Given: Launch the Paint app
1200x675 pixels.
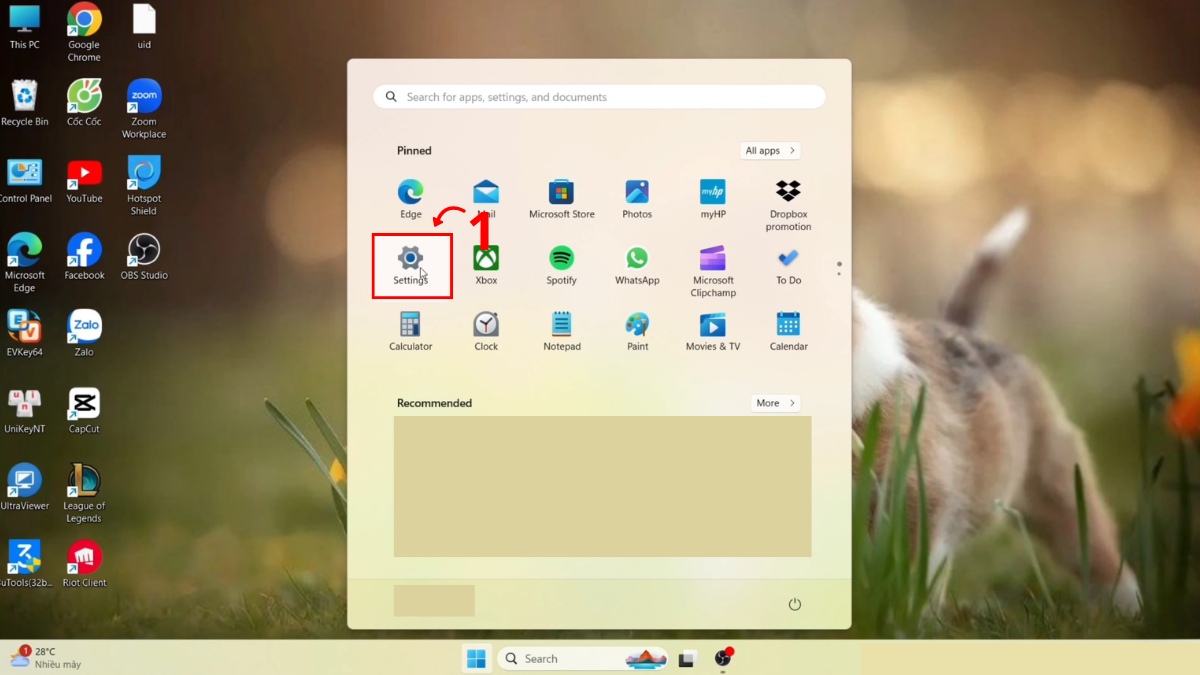Looking at the screenshot, I should [637, 332].
